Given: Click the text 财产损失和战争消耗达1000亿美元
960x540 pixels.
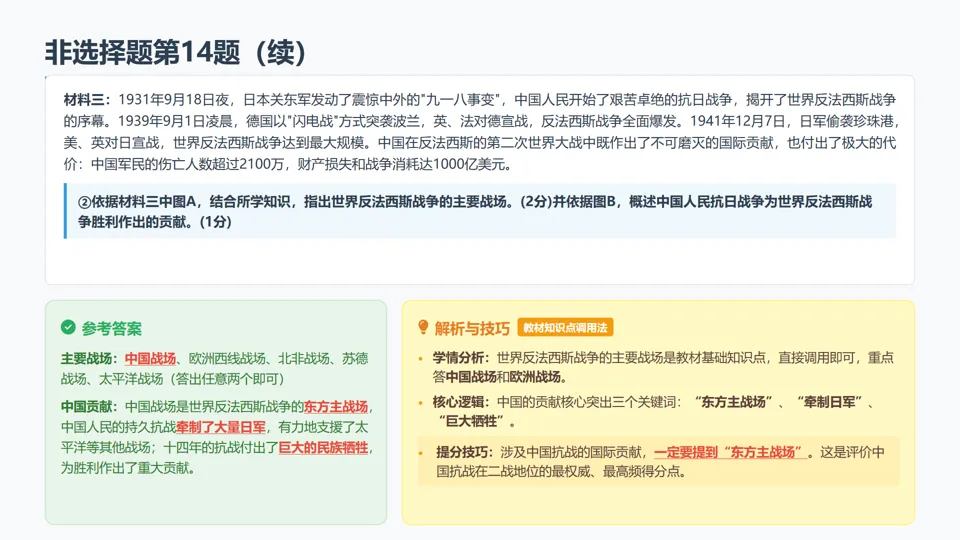Looking at the screenshot, I should [402, 164].
